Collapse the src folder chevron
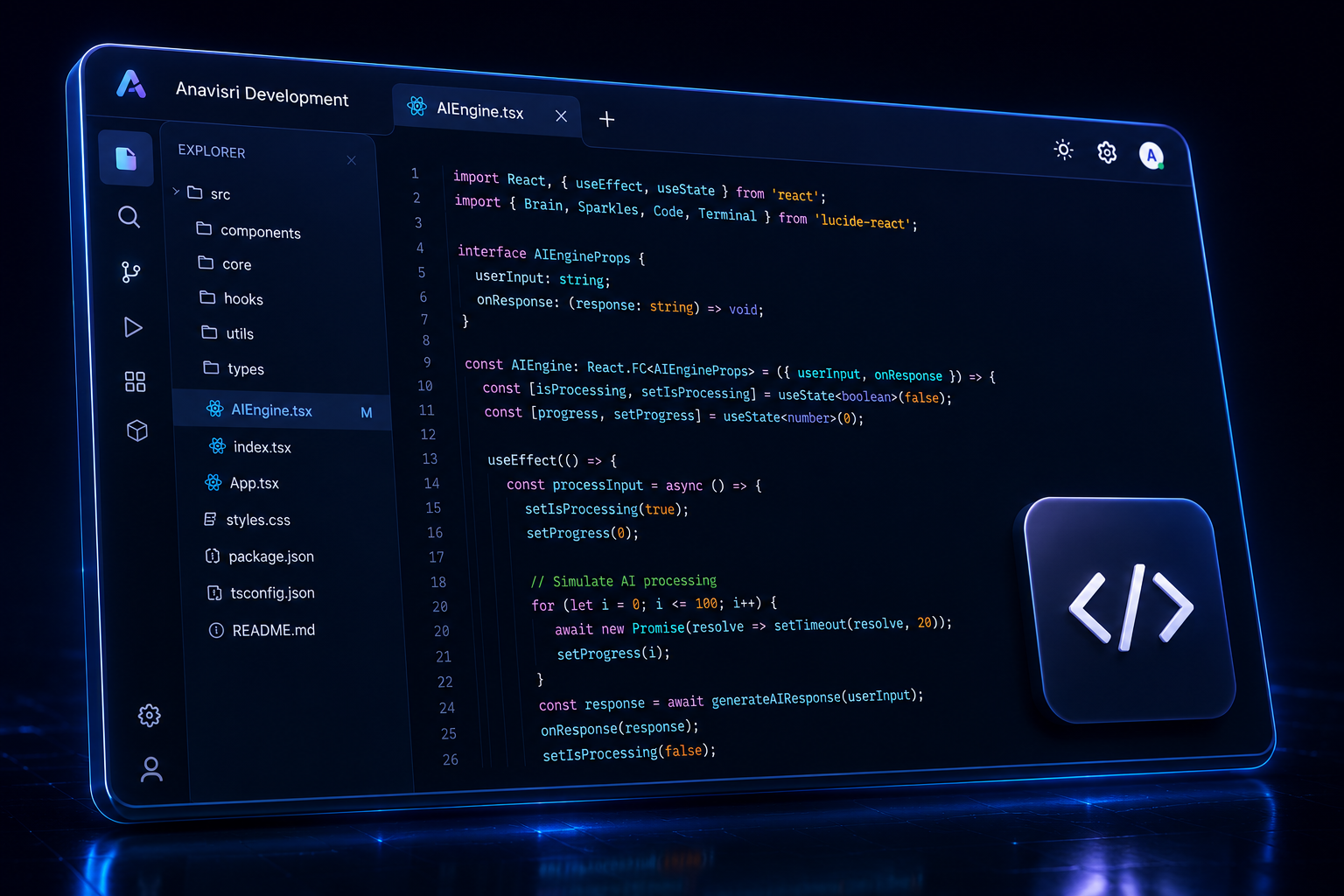Image resolution: width=1344 pixels, height=896 pixels. (176, 191)
